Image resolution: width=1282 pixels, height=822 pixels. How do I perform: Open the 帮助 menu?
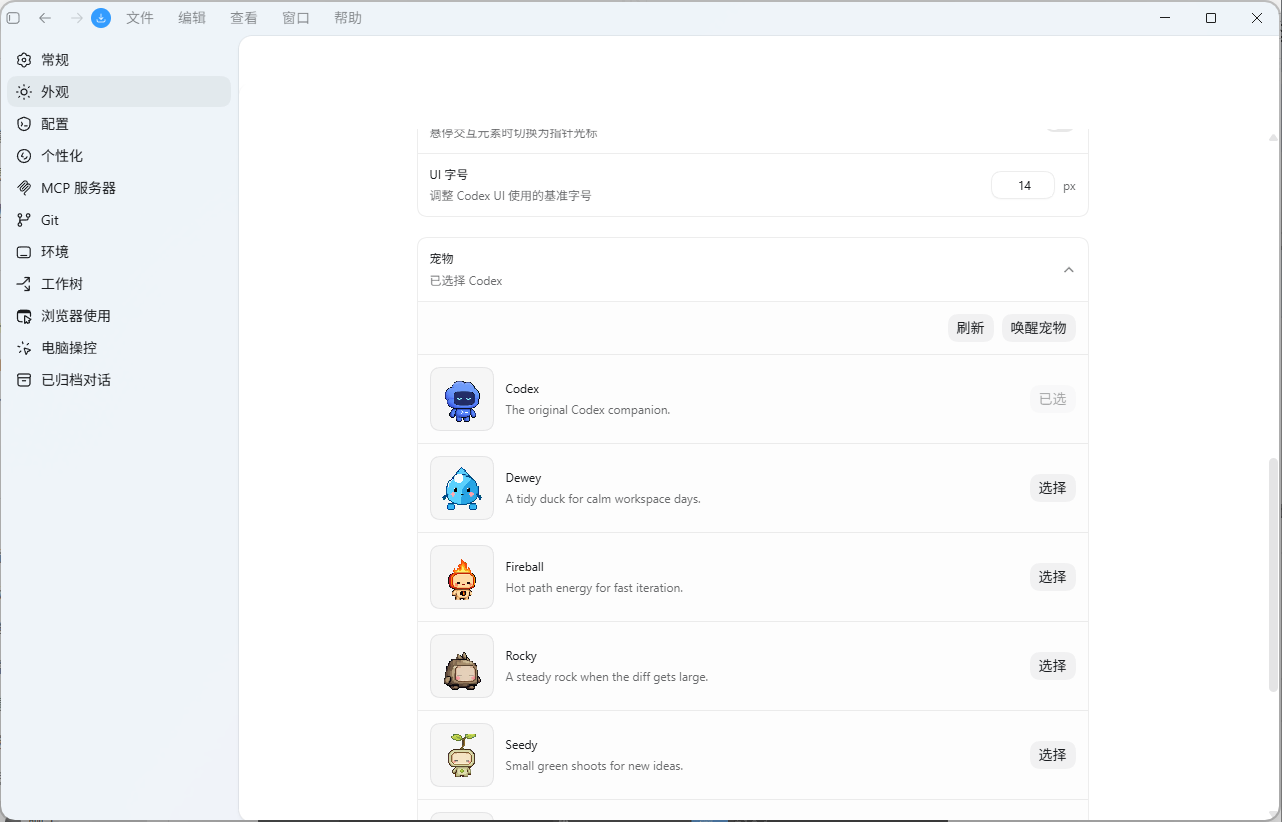coord(348,18)
